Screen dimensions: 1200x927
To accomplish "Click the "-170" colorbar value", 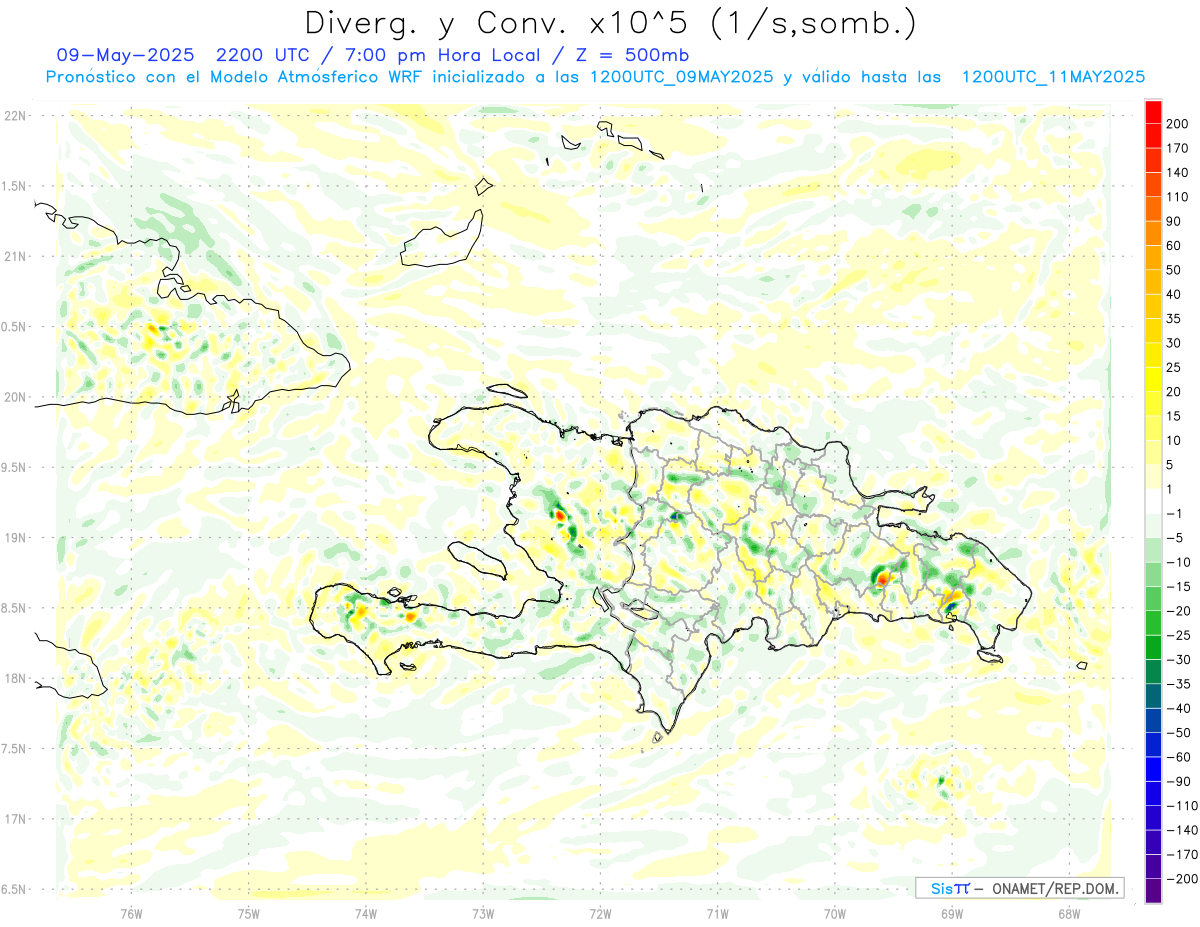I will 1180,855.
